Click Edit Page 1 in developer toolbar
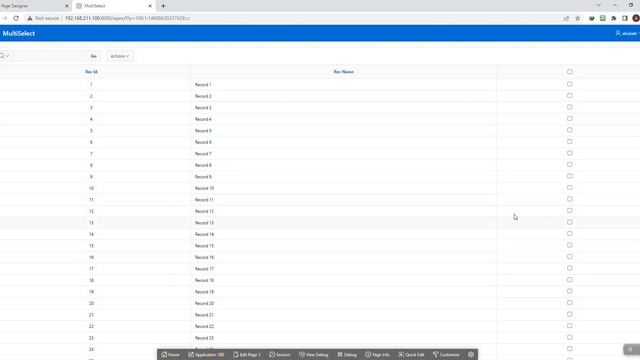Screen dimensions: 640x360 [247, 354]
